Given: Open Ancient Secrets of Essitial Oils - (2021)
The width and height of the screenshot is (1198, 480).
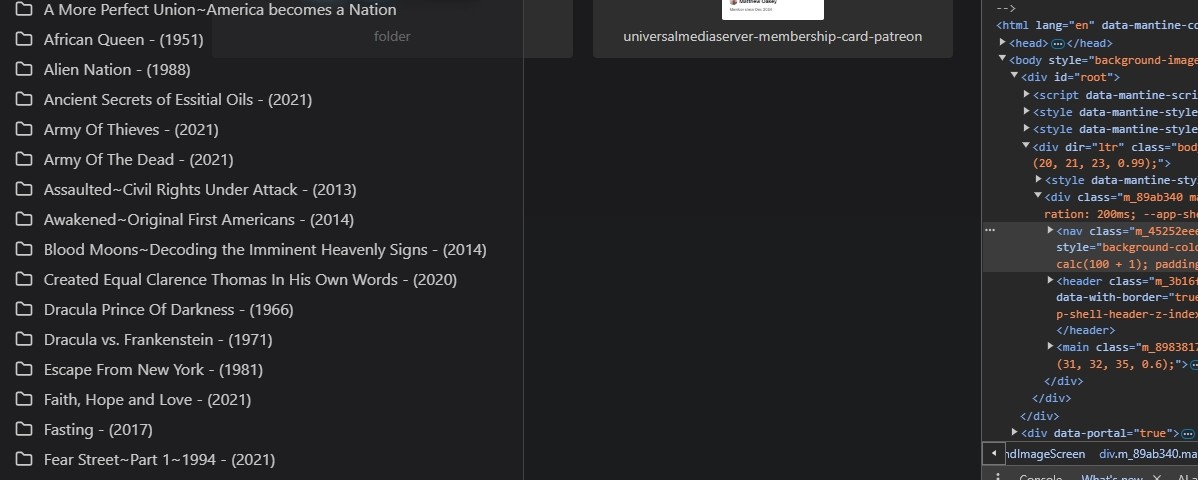Looking at the screenshot, I should tap(178, 99).
